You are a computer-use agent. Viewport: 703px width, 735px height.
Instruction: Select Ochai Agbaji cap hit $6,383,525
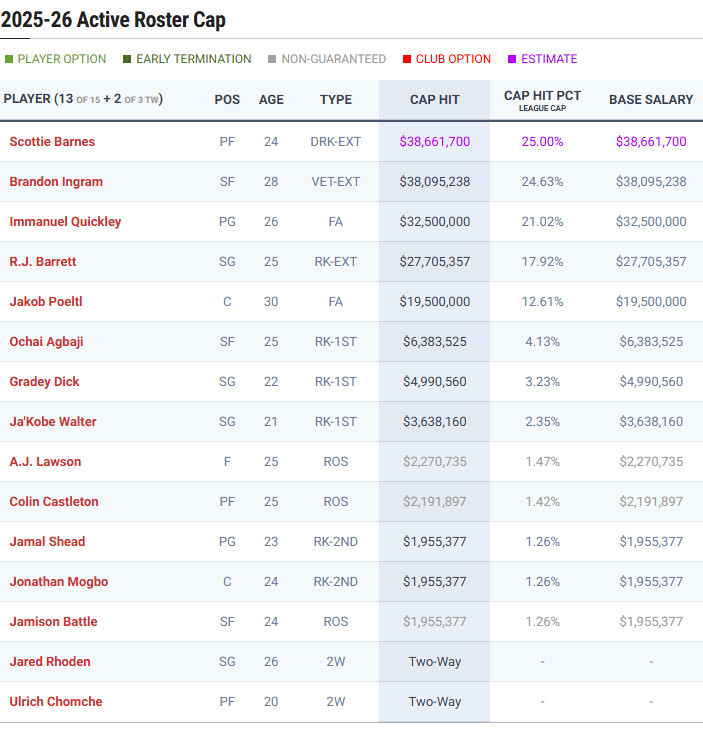(434, 342)
